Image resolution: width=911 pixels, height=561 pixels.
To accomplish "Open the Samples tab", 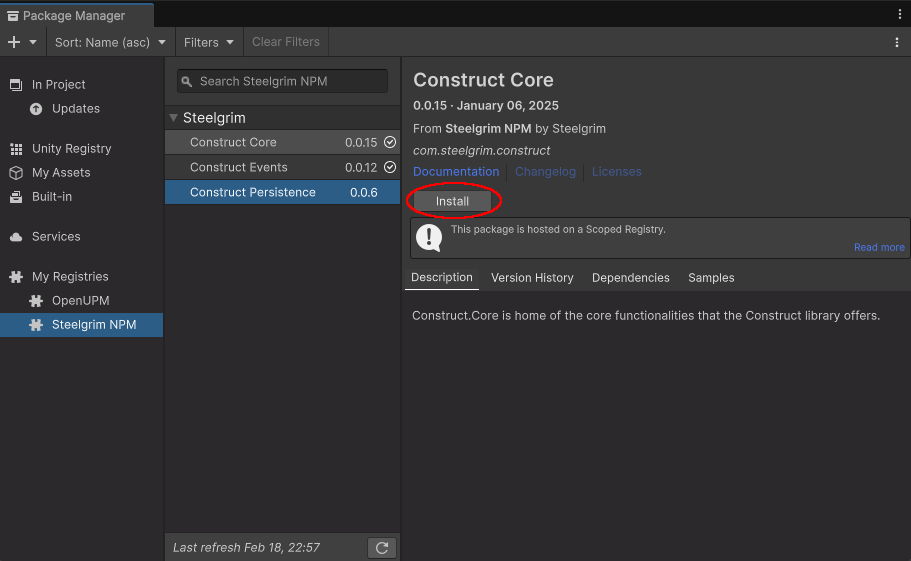I will 711,278.
